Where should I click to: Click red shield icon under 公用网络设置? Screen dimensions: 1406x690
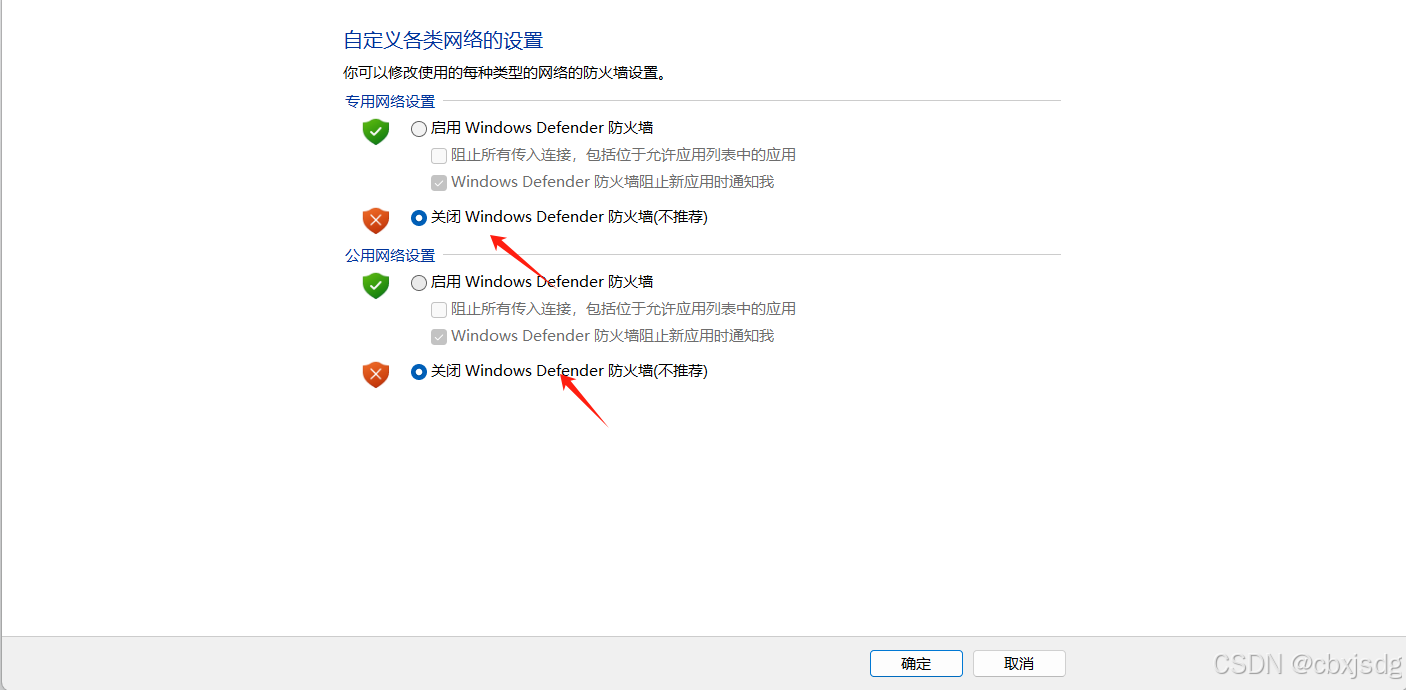(x=375, y=374)
